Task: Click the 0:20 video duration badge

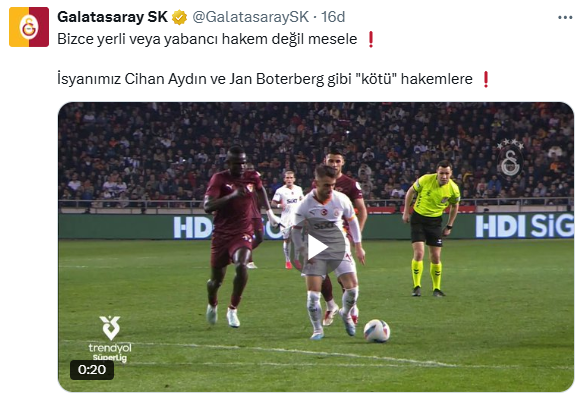Action: coord(92,370)
